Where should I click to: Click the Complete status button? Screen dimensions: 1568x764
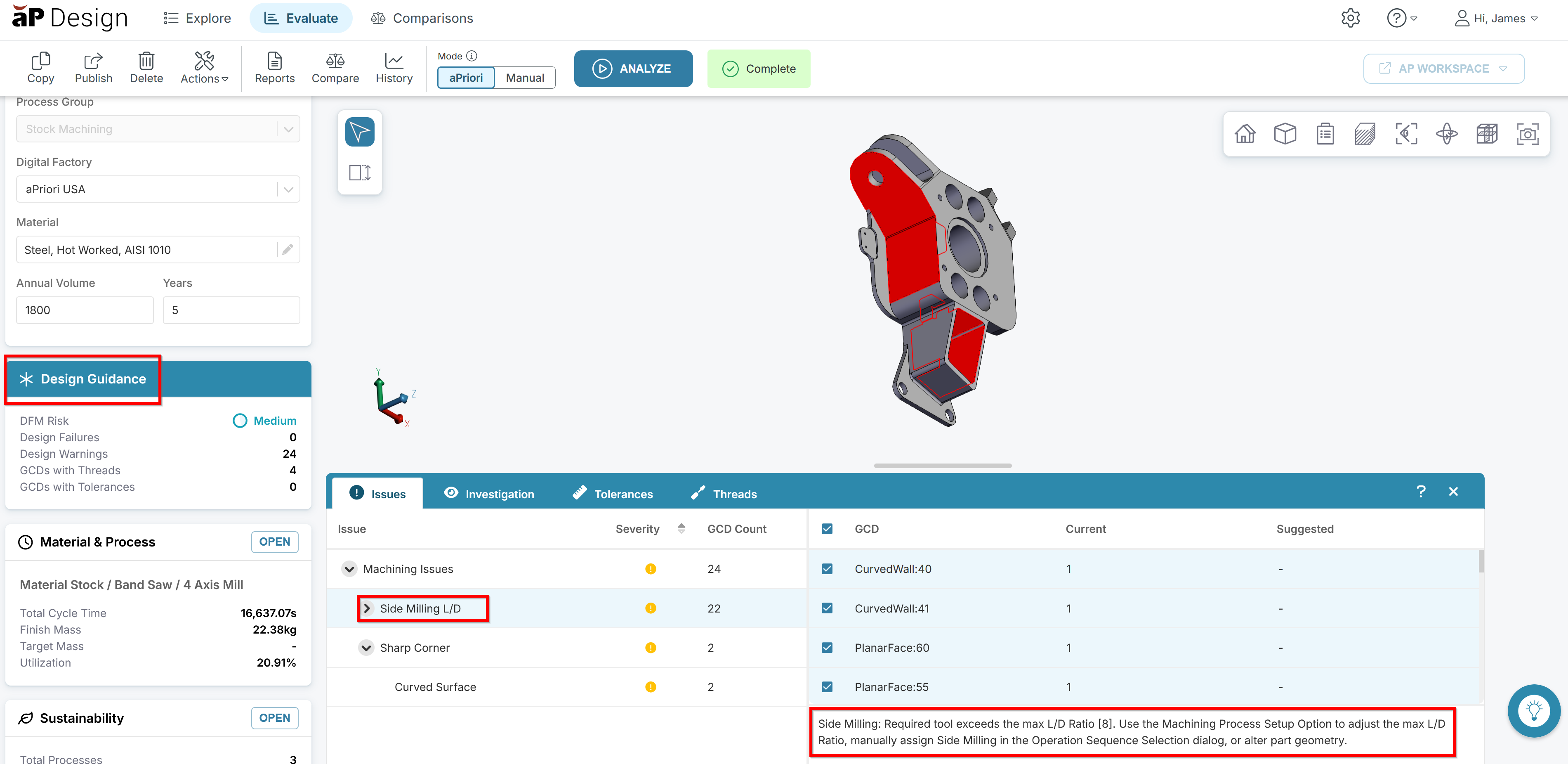coord(759,69)
